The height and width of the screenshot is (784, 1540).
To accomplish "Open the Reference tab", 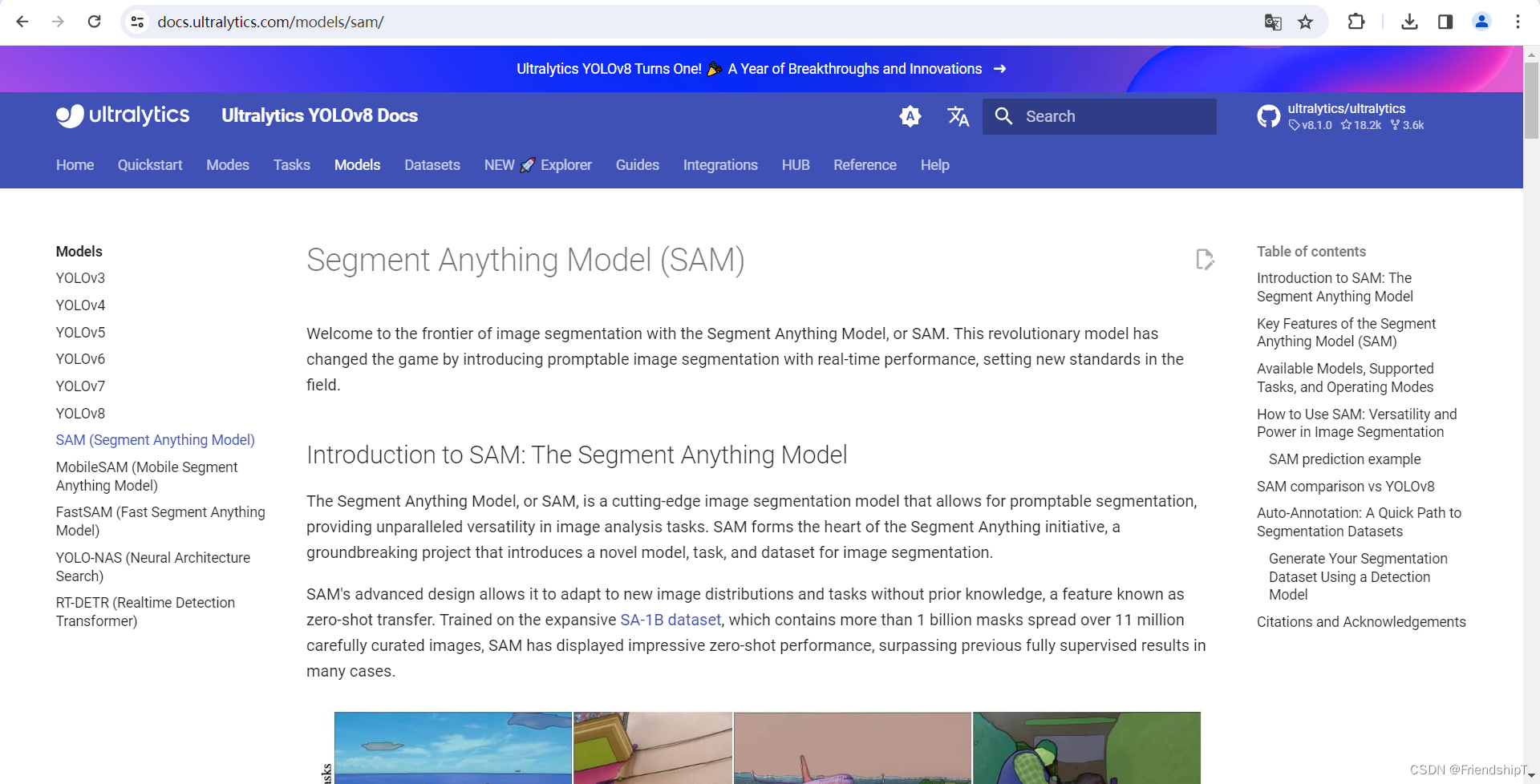I will (x=865, y=164).
